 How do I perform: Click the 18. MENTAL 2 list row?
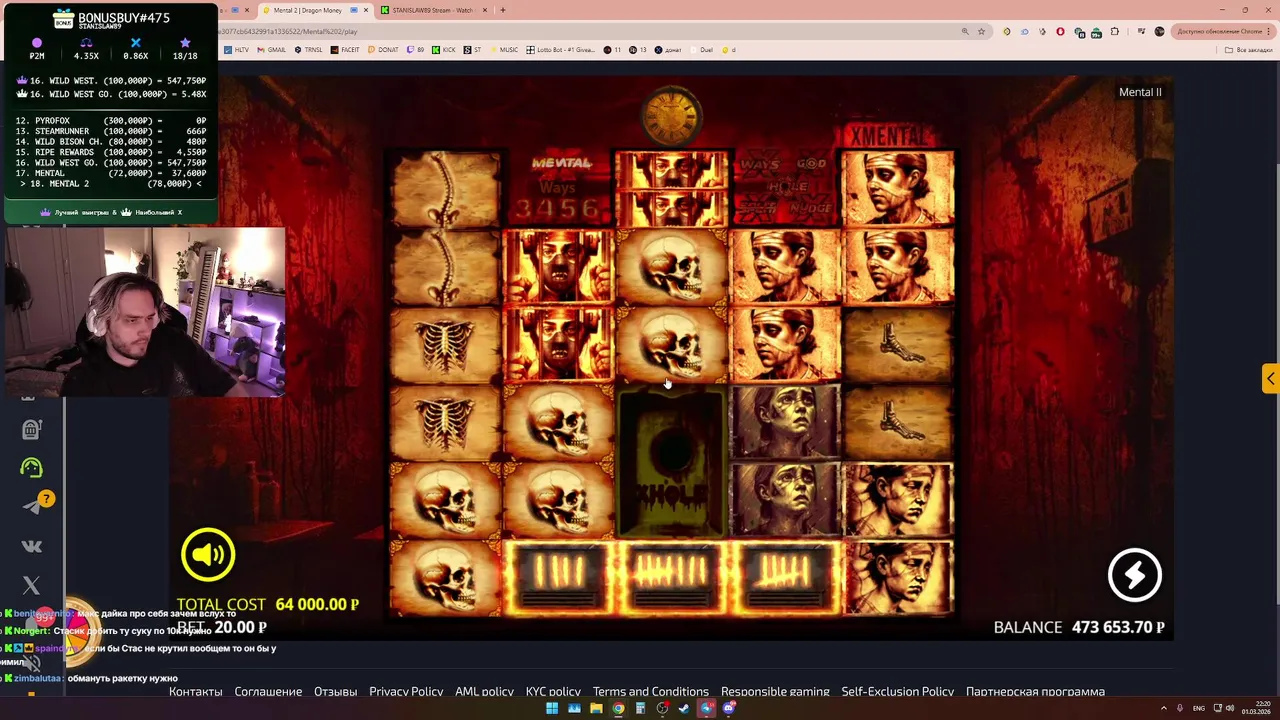[x=110, y=184]
